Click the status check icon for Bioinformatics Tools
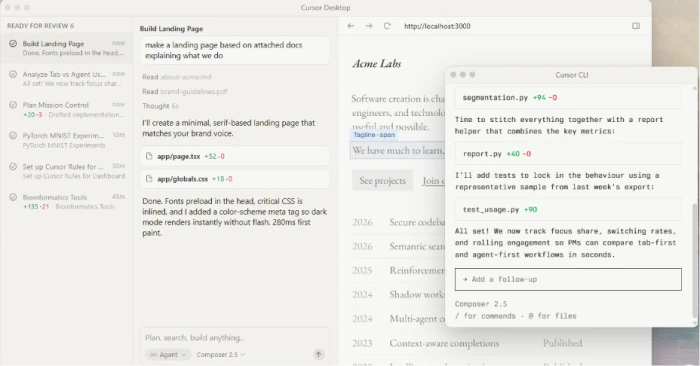Screen dimensions: 700x366 [13, 197]
